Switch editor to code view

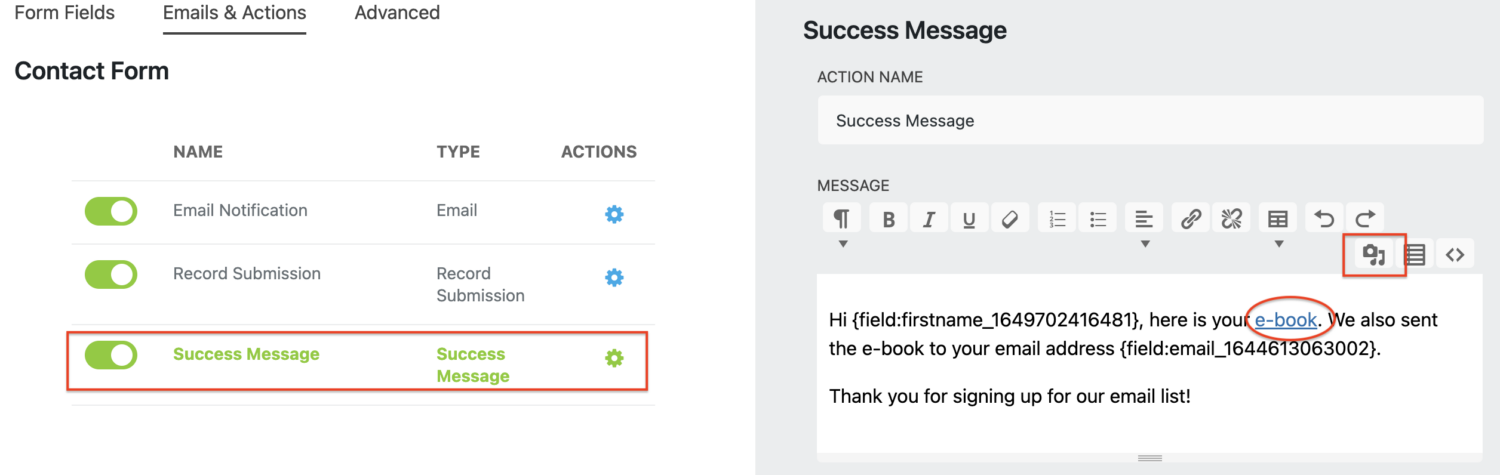[x=1455, y=255]
